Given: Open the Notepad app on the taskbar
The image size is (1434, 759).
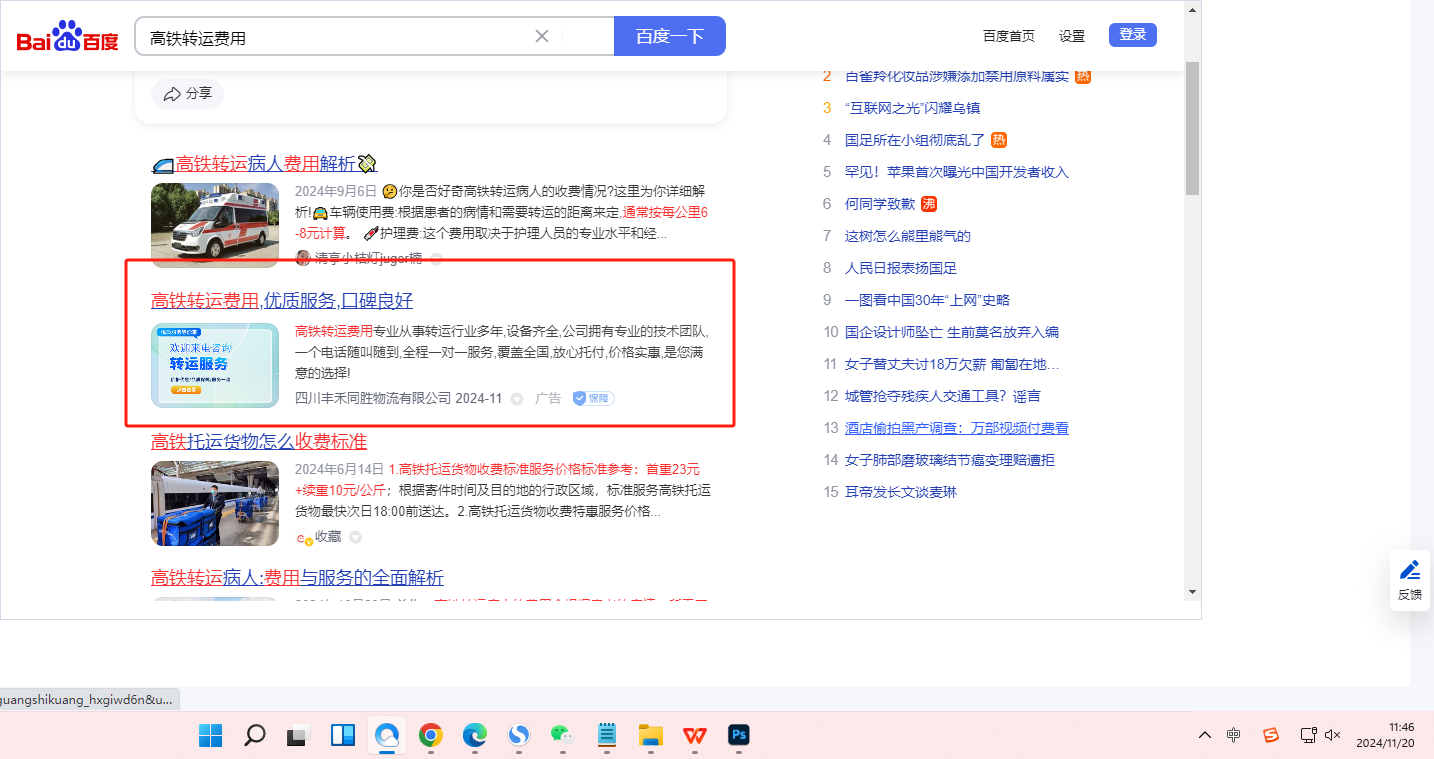Looking at the screenshot, I should pyautogui.click(x=606, y=736).
